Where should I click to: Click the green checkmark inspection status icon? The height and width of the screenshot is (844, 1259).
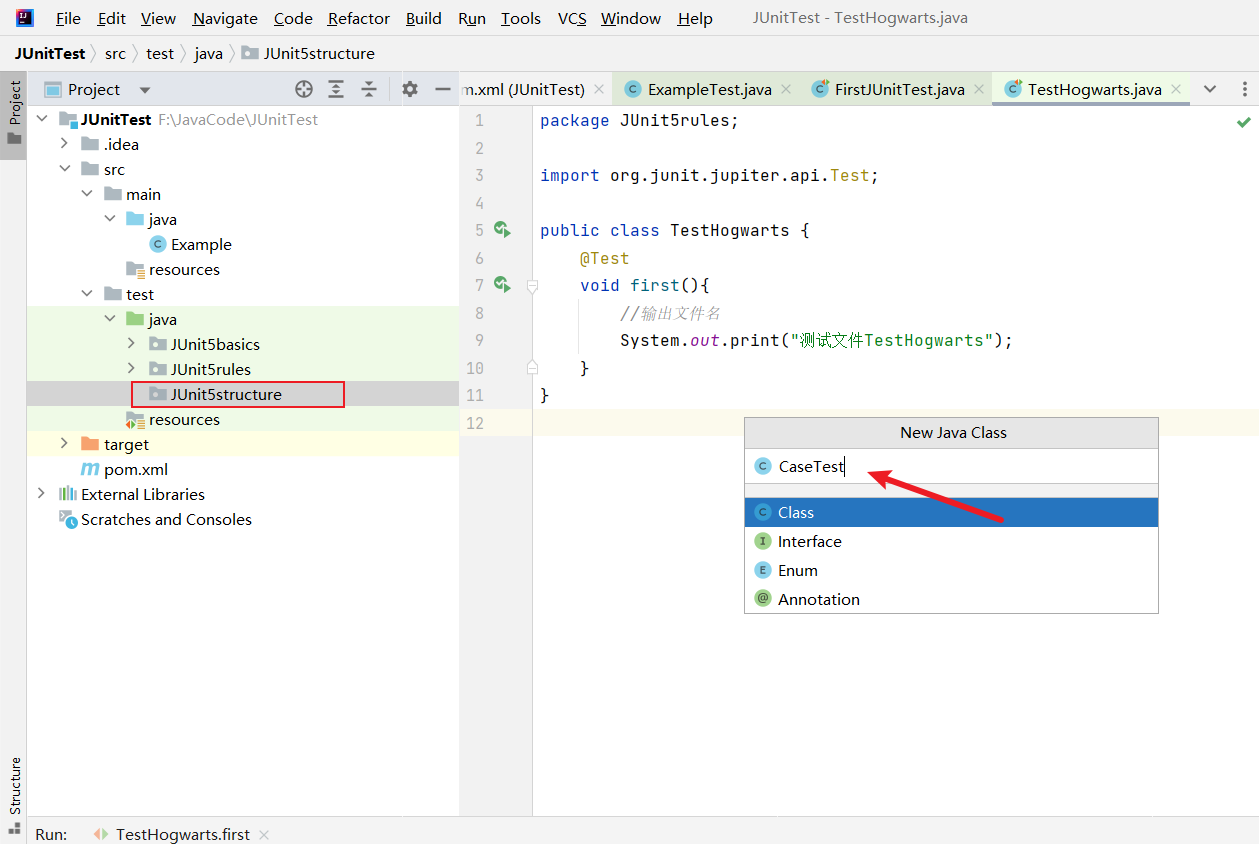[x=1243, y=122]
